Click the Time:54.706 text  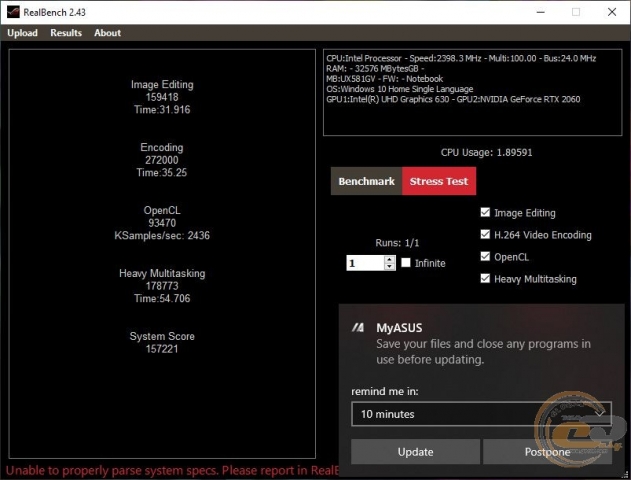[x=162, y=298]
